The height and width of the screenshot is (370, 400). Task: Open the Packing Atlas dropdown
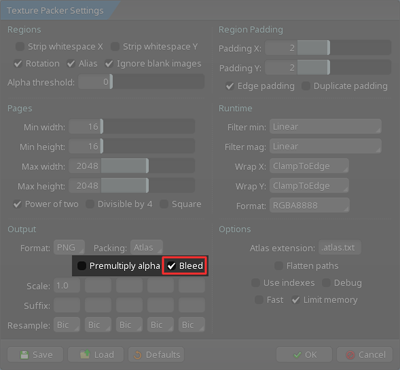coord(147,248)
